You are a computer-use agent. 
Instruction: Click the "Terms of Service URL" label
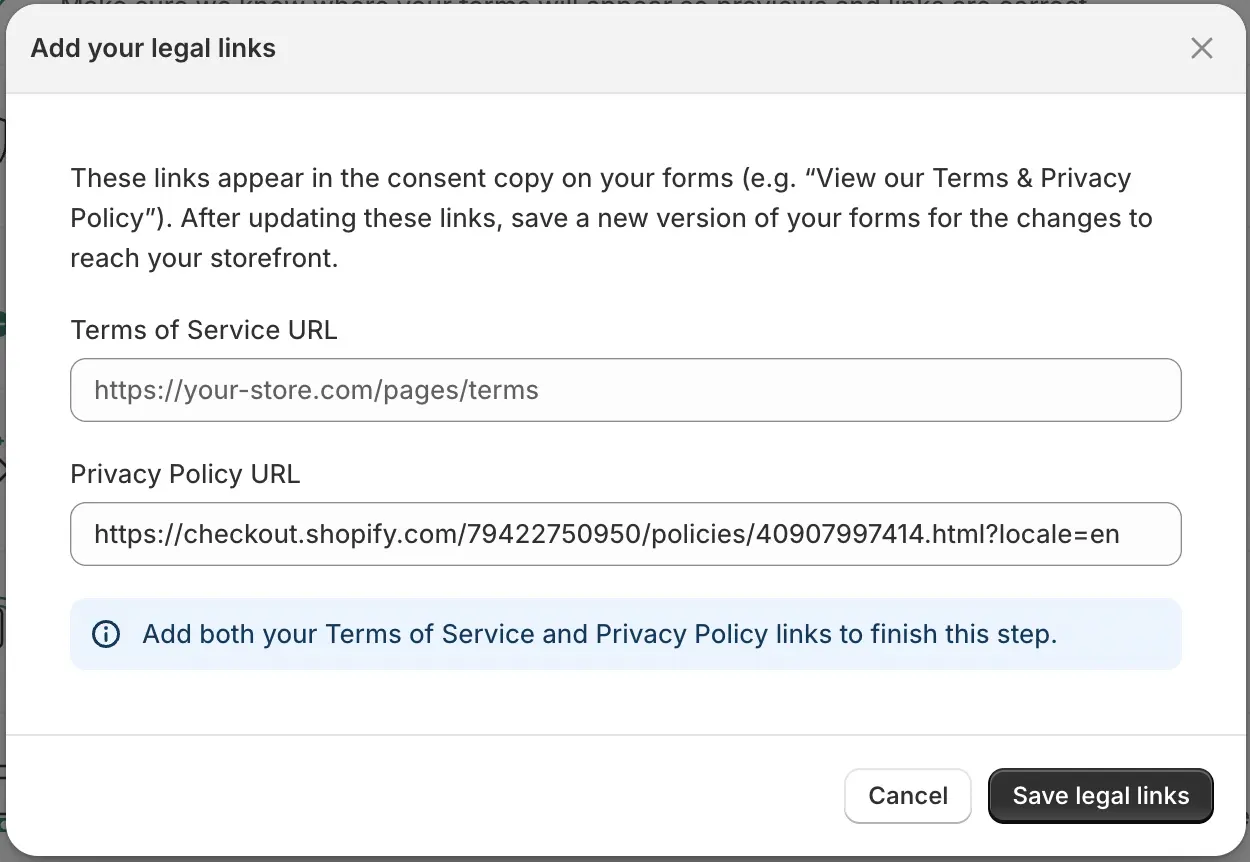tap(204, 330)
